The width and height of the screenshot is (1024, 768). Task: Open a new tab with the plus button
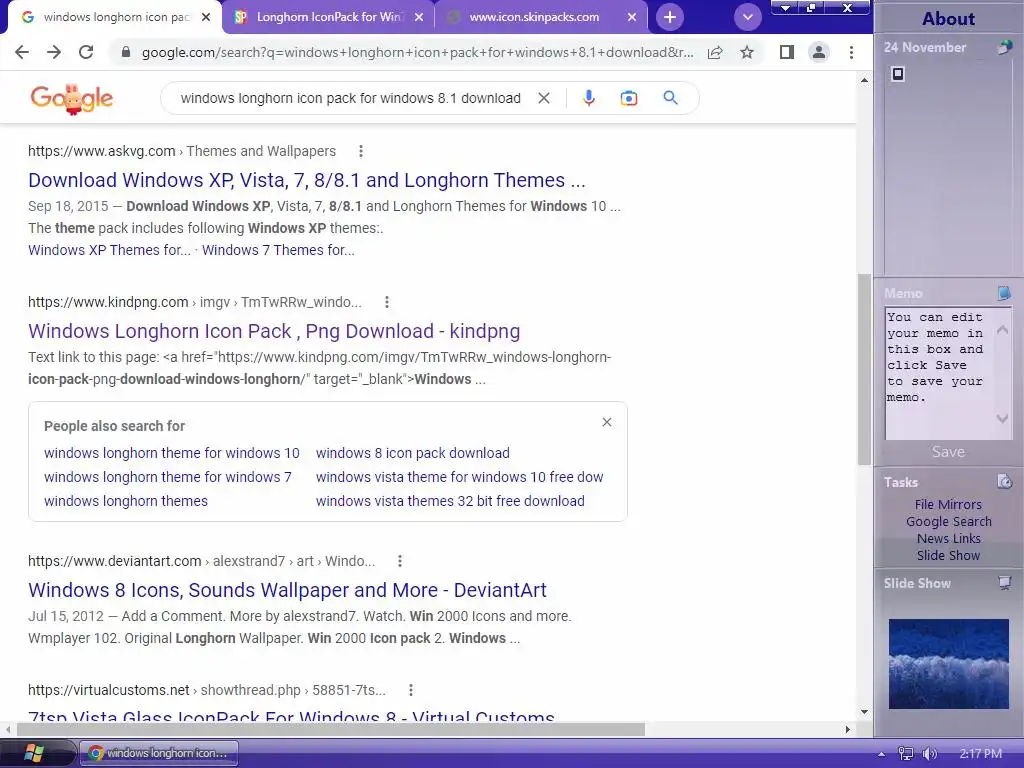(x=670, y=17)
